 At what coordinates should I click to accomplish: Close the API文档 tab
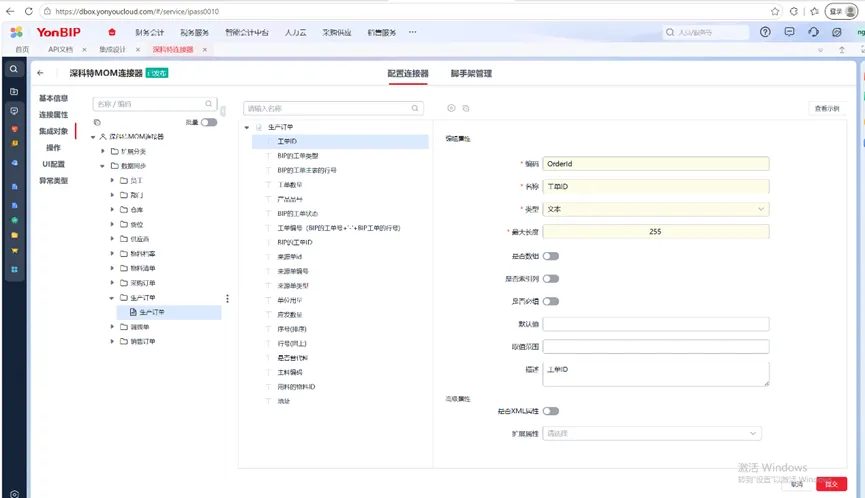coord(84,50)
